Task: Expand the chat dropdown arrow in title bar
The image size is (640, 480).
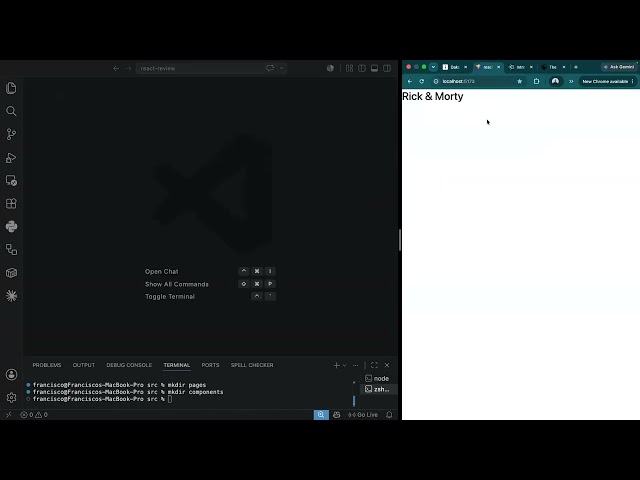Action: pyautogui.click(x=282, y=68)
